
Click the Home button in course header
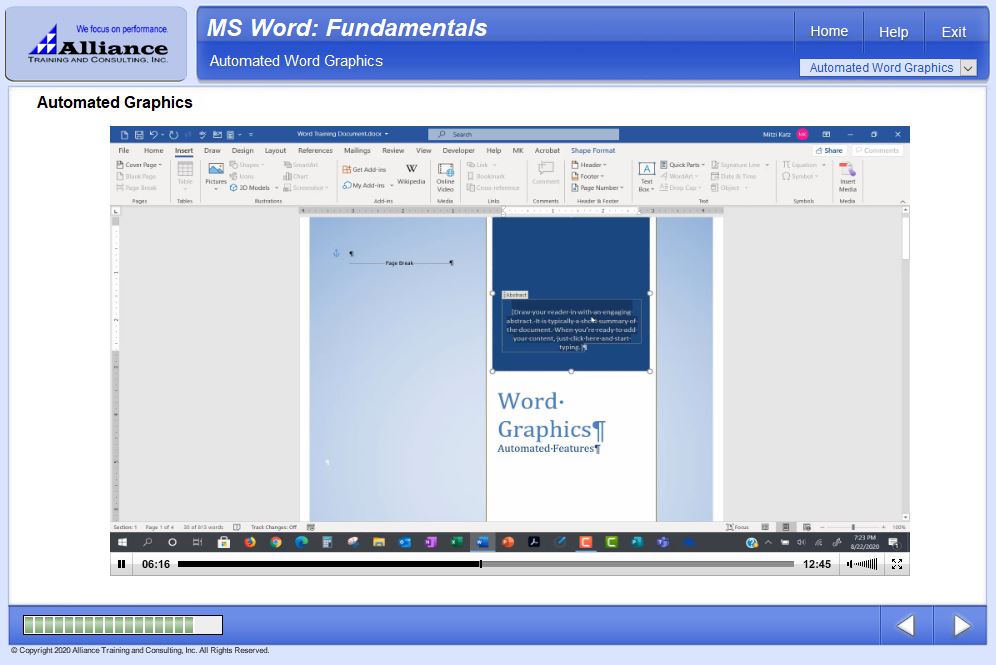[x=828, y=31]
